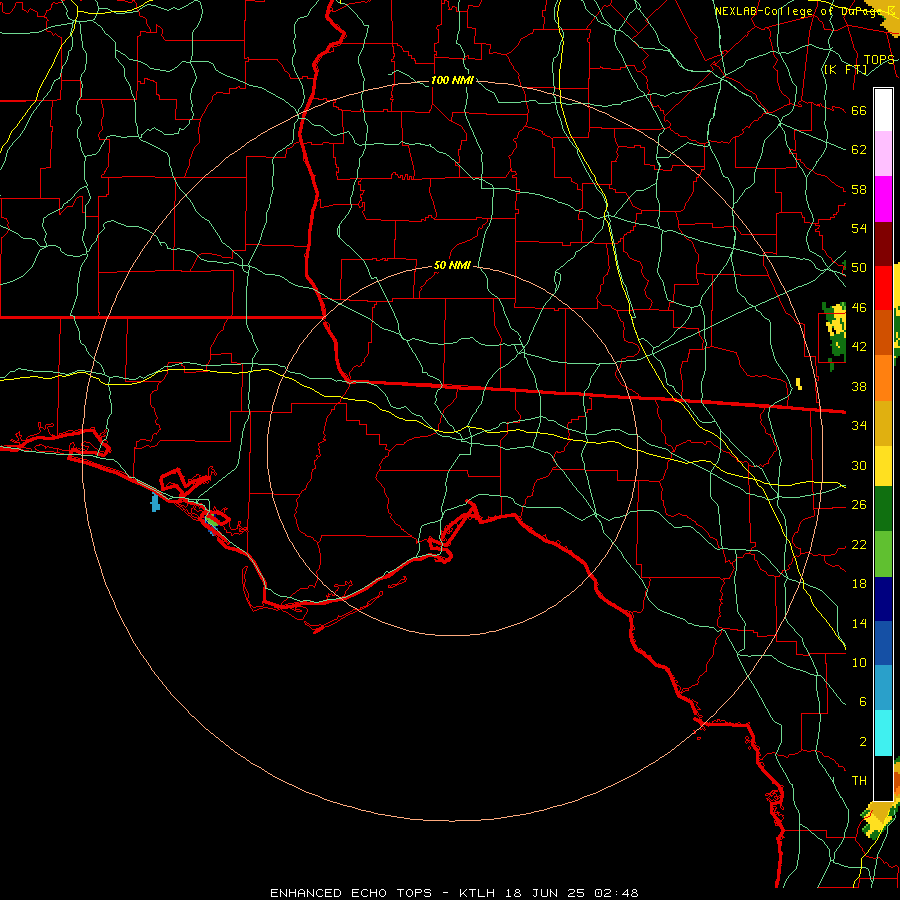900x900 pixels.
Task: Click the dark red 54 kft swatch
Action: coord(883,243)
